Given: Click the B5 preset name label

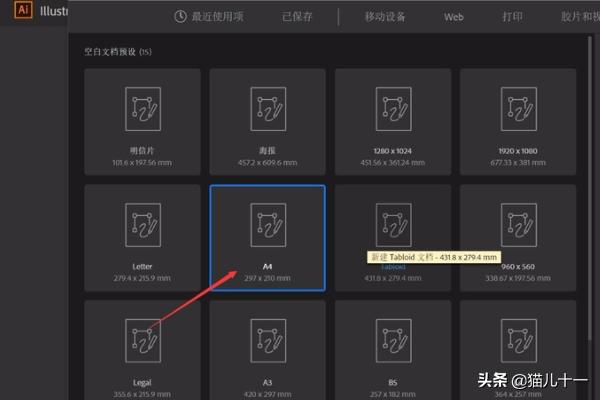Looking at the screenshot, I should point(393,382).
